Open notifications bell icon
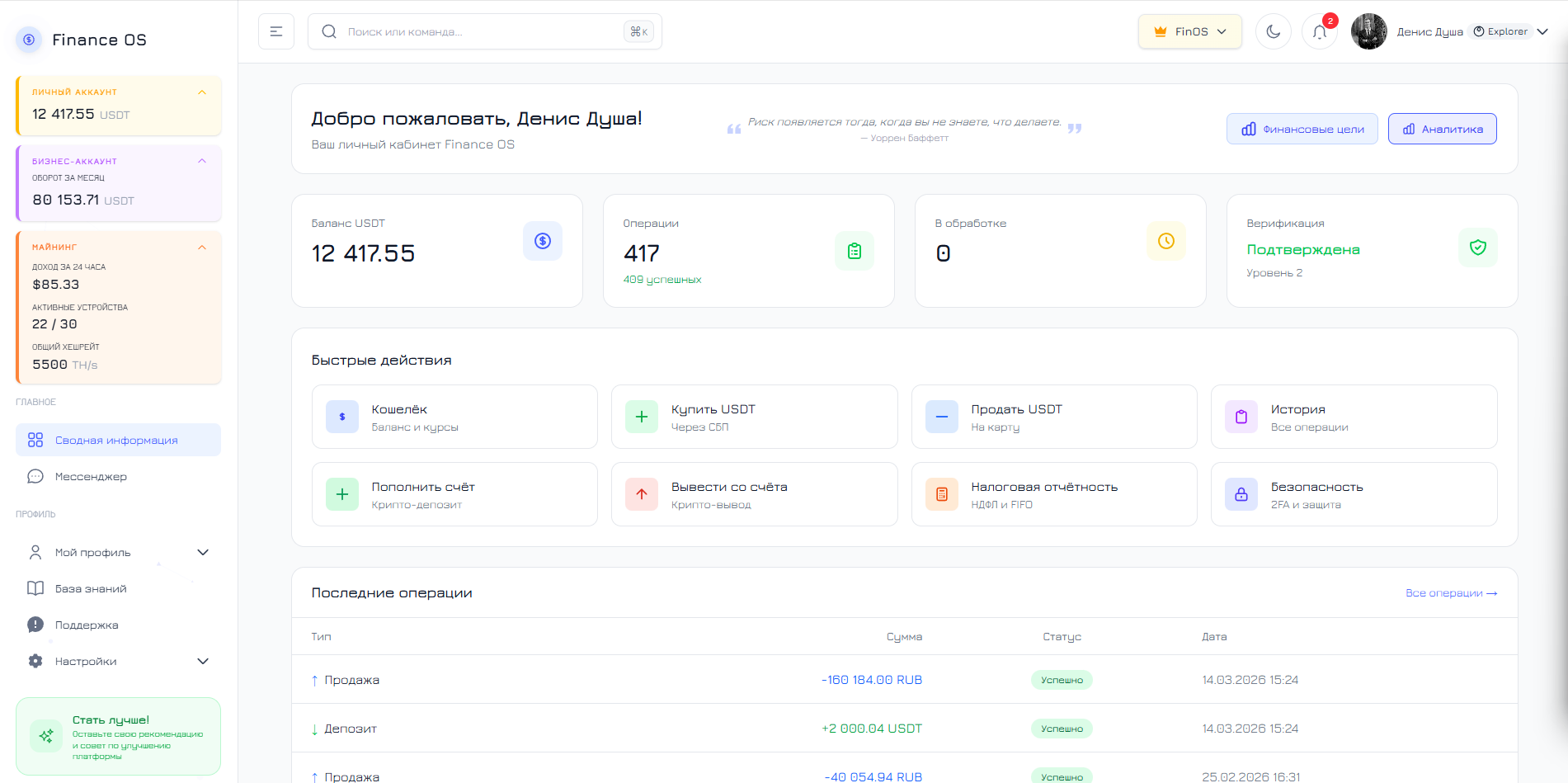The height and width of the screenshot is (783, 1568). (x=1319, y=32)
